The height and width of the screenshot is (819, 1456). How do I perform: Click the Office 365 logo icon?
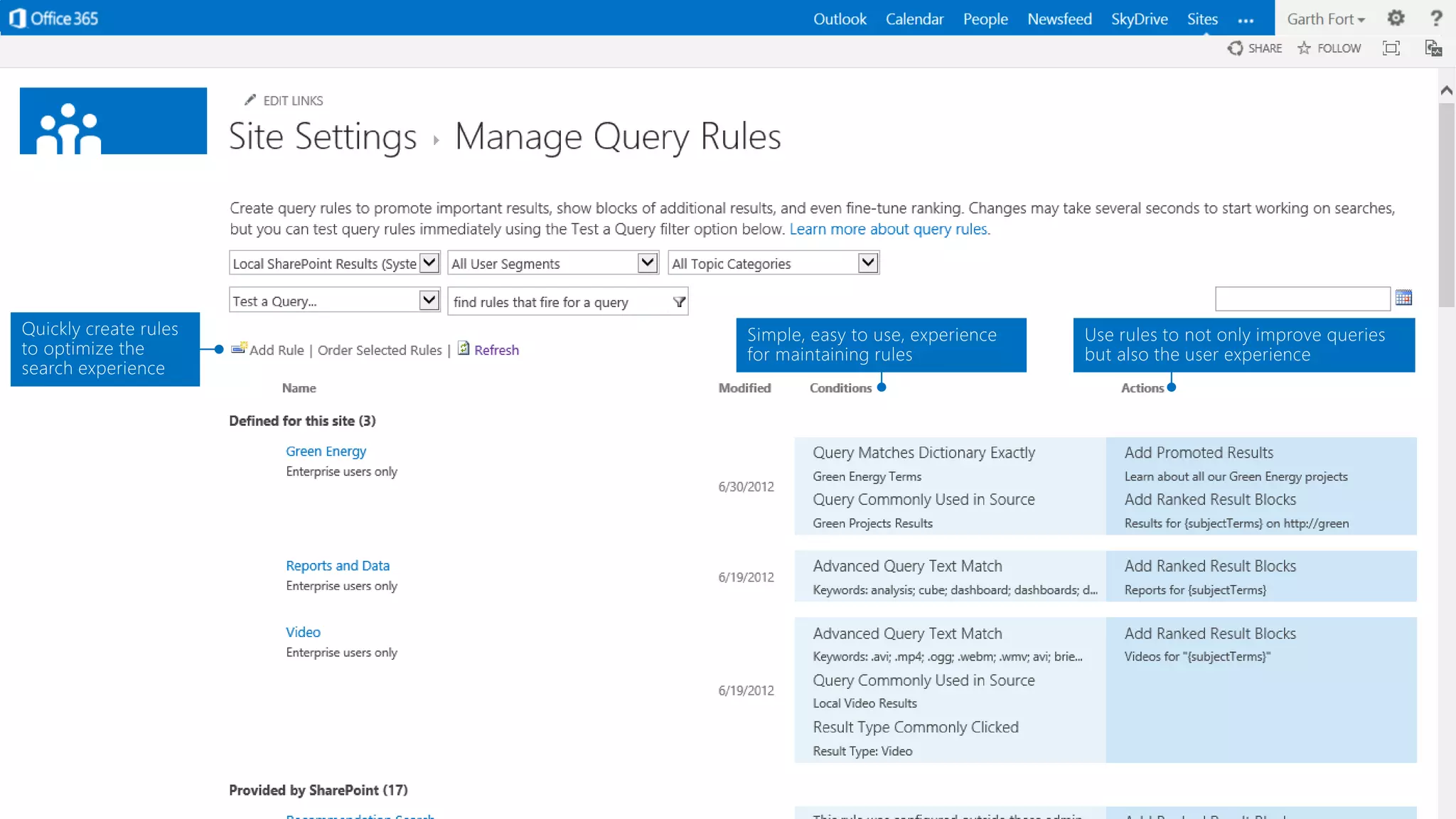18,18
